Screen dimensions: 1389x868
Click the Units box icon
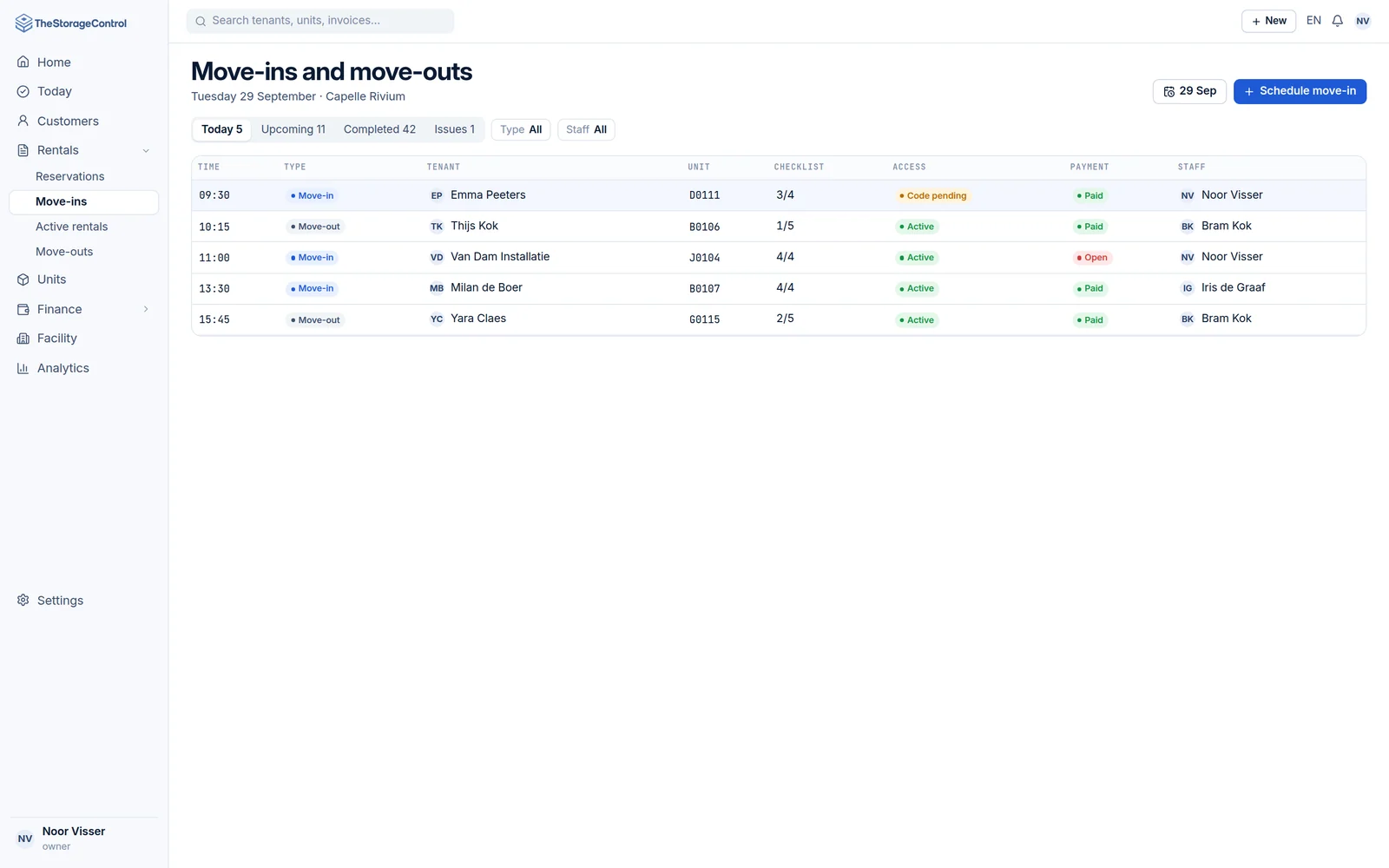click(23, 279)
